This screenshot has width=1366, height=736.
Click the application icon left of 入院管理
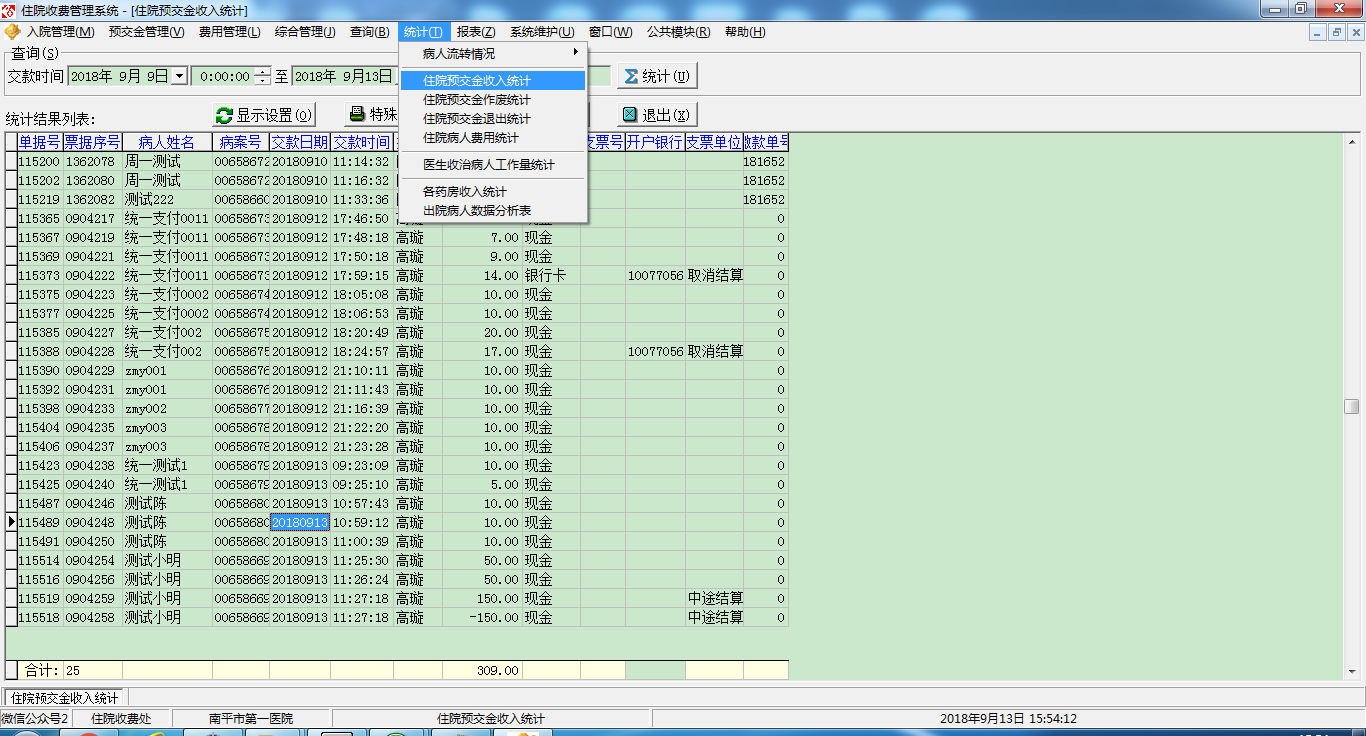12,32
